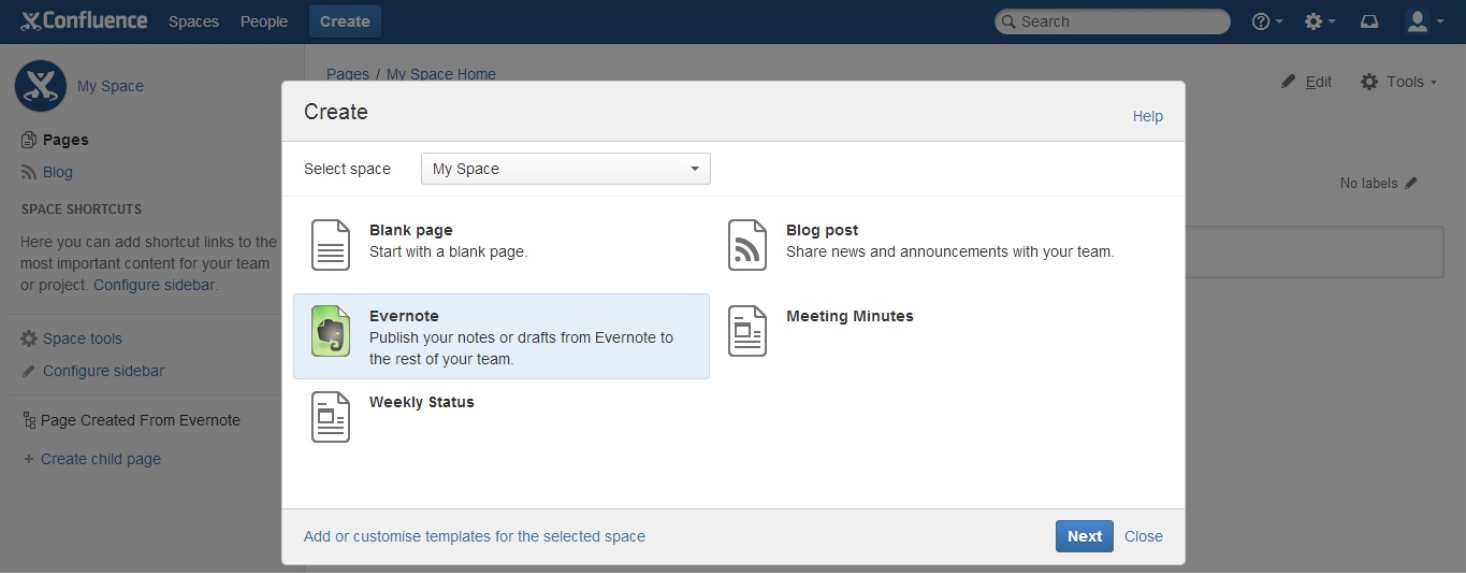Open the Select space dropdown

pos(566,169)
